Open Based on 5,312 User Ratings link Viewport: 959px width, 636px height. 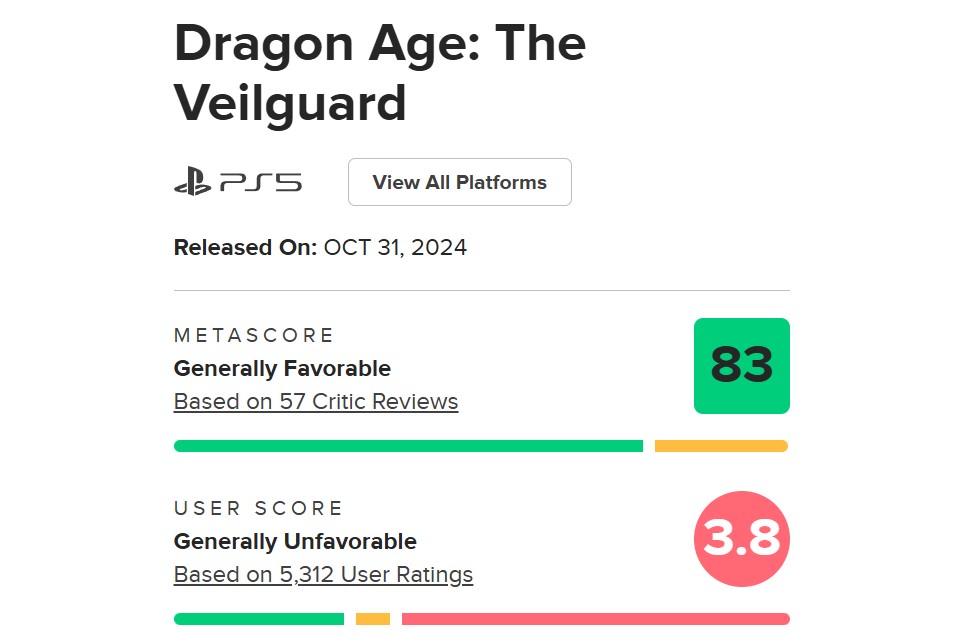click(324, 575)
